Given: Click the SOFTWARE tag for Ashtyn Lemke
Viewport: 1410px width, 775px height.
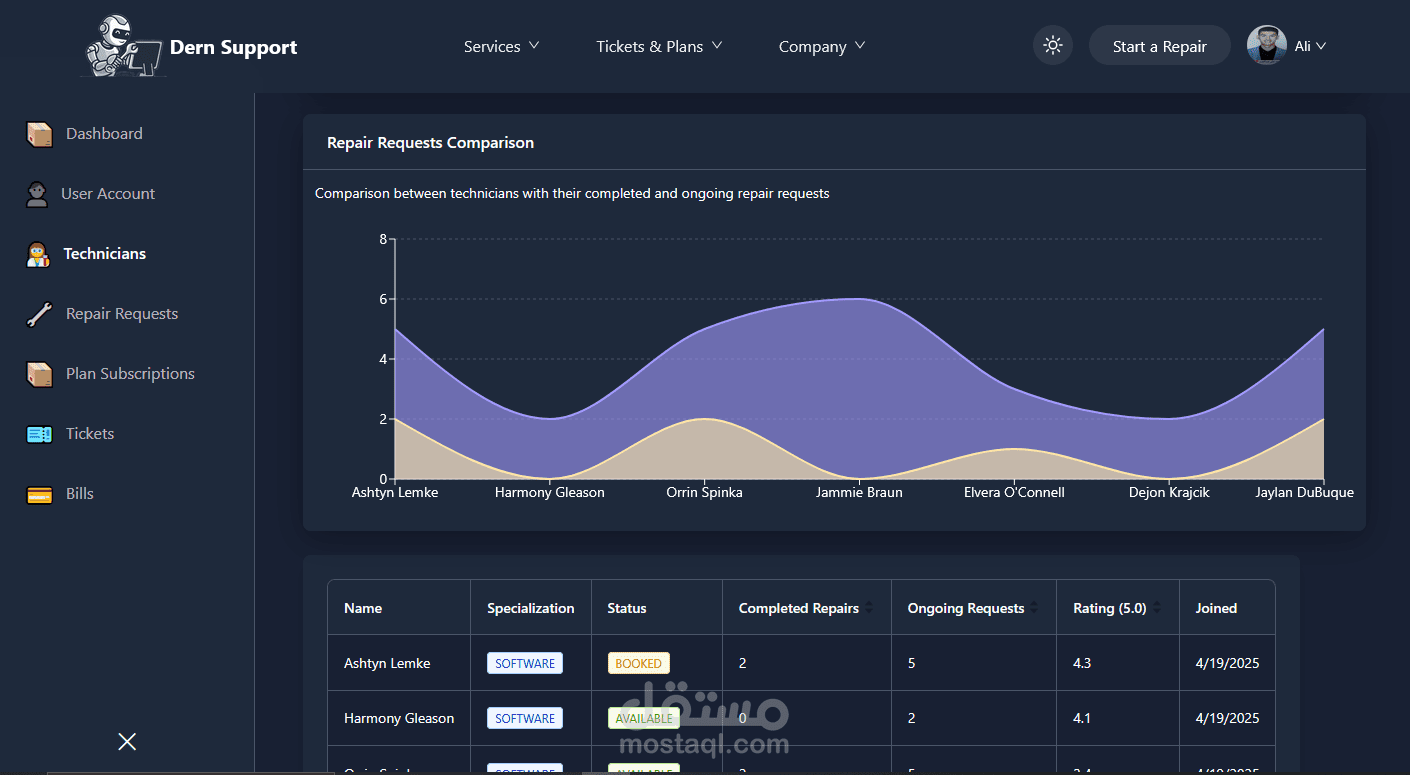Looking at the screenshot, I should coord(525,663).
